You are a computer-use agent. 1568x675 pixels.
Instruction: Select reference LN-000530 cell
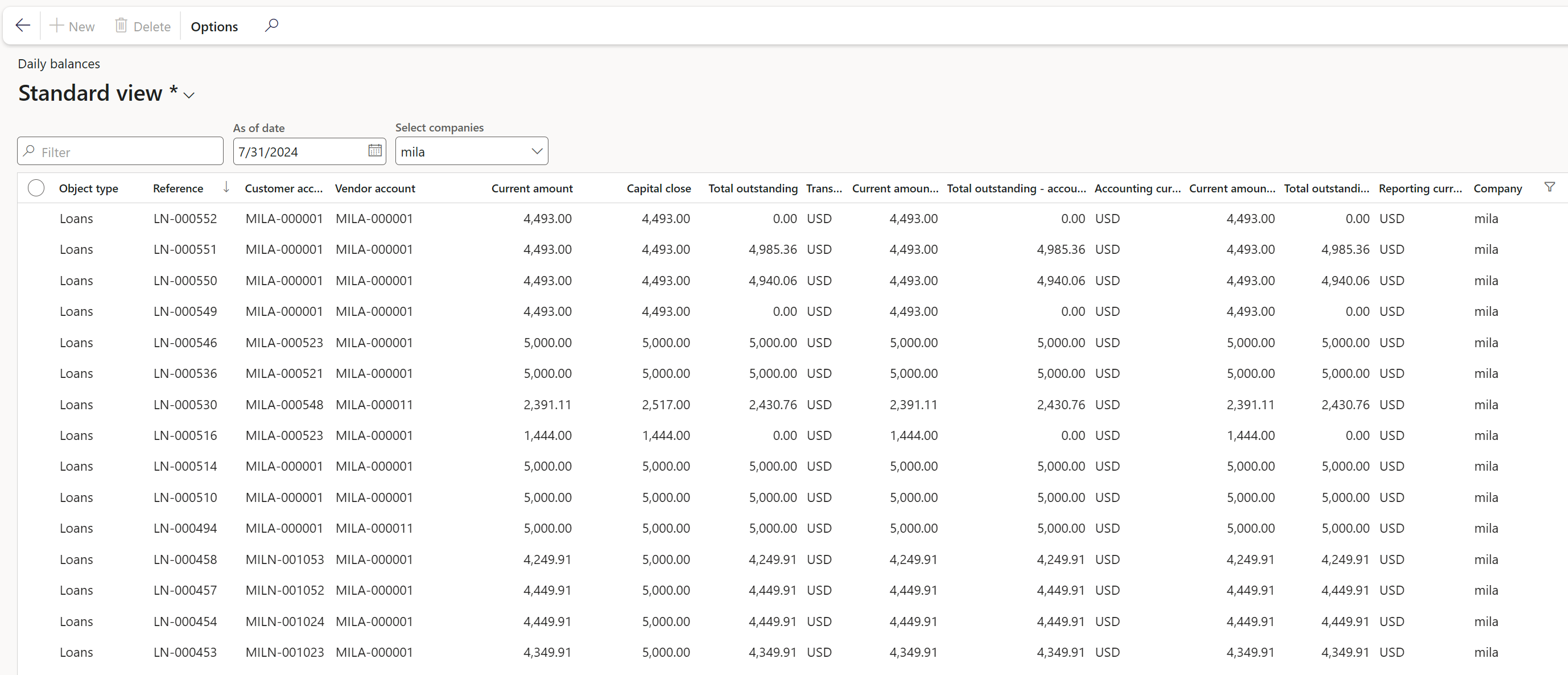click(185, 405)
